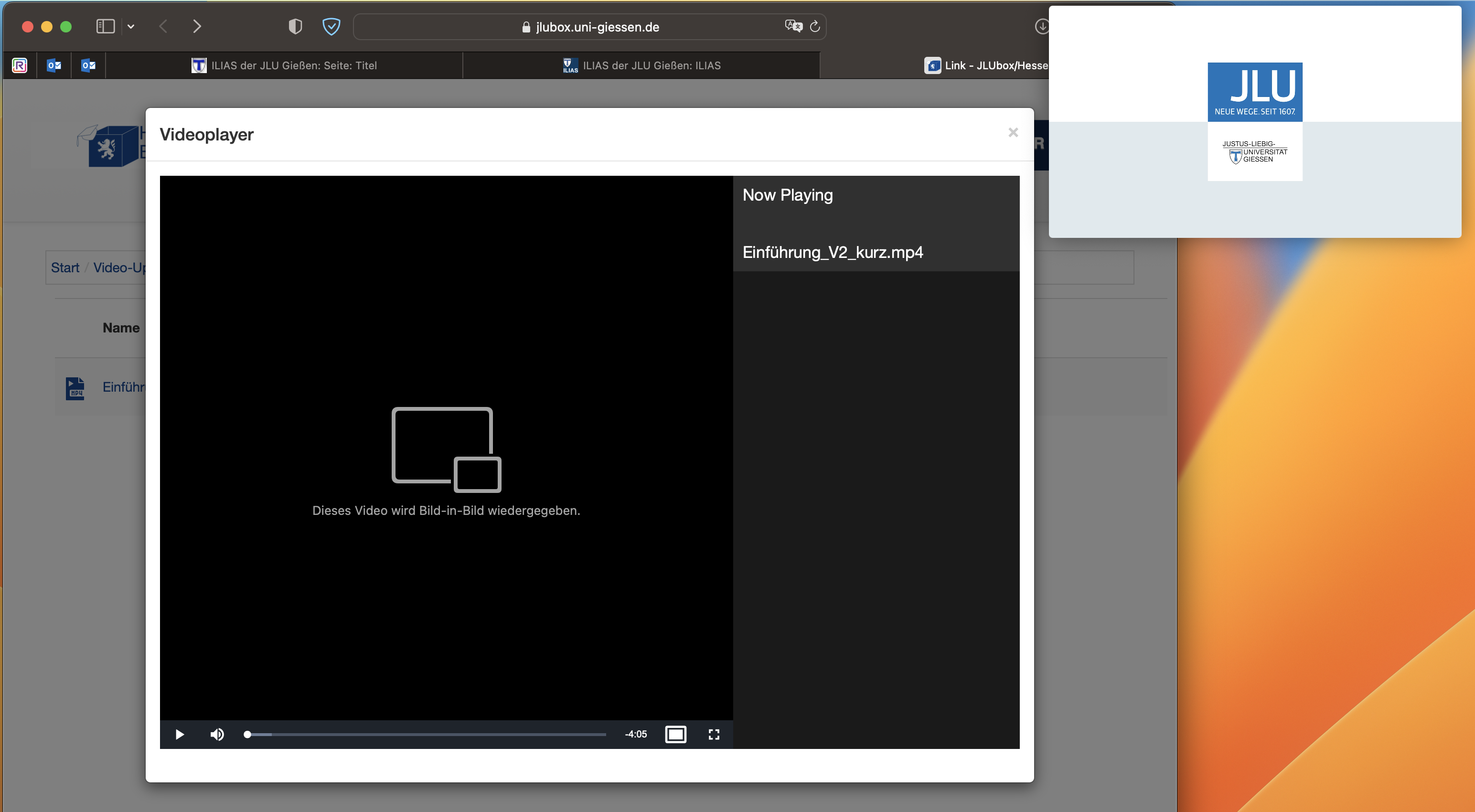Select Einführung_V2_kurz.mp4 in playlist

click(833, 253)
